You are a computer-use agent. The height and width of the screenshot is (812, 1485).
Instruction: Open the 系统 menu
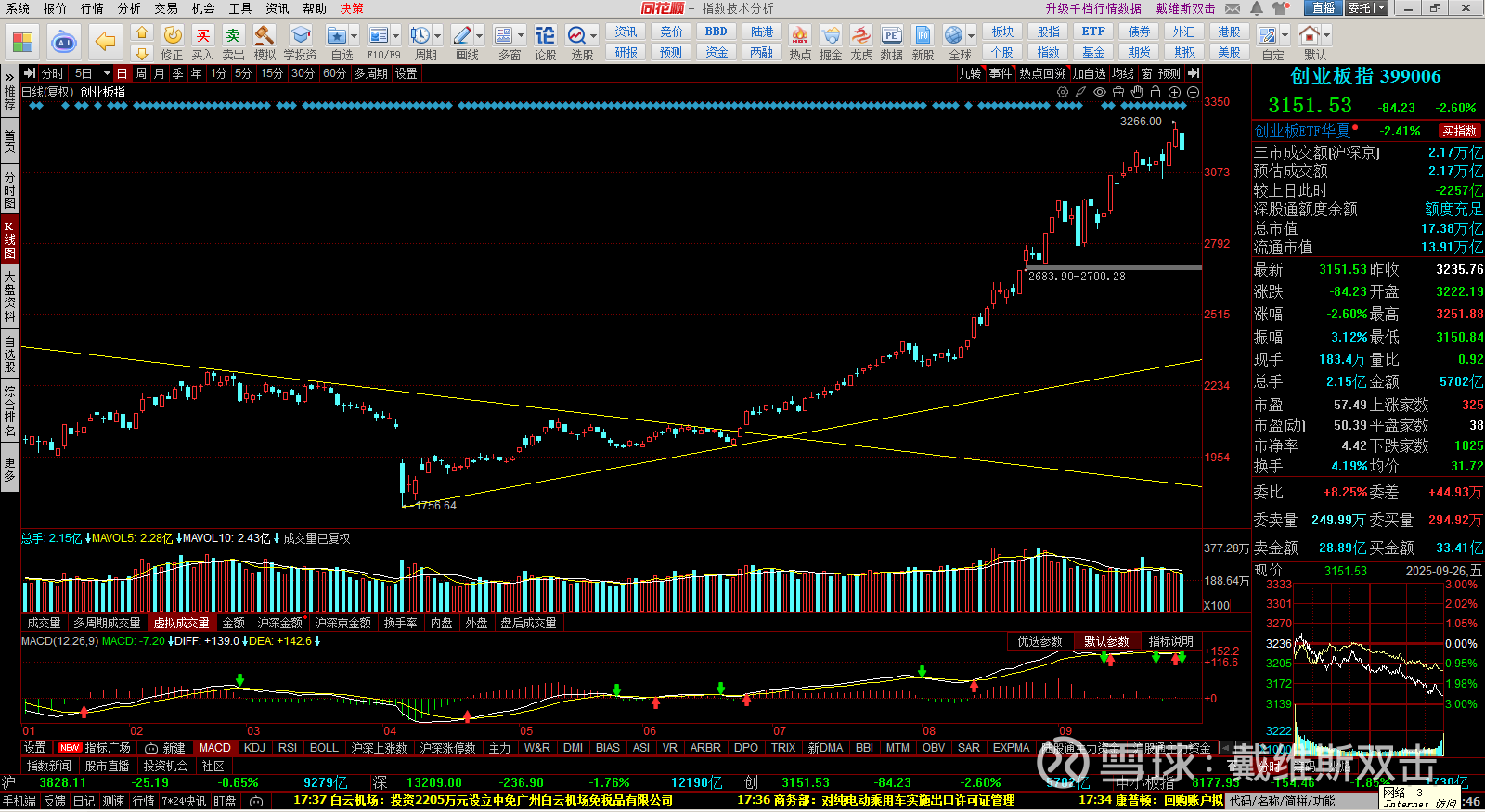pyautogui.click(x=18, y=8)
